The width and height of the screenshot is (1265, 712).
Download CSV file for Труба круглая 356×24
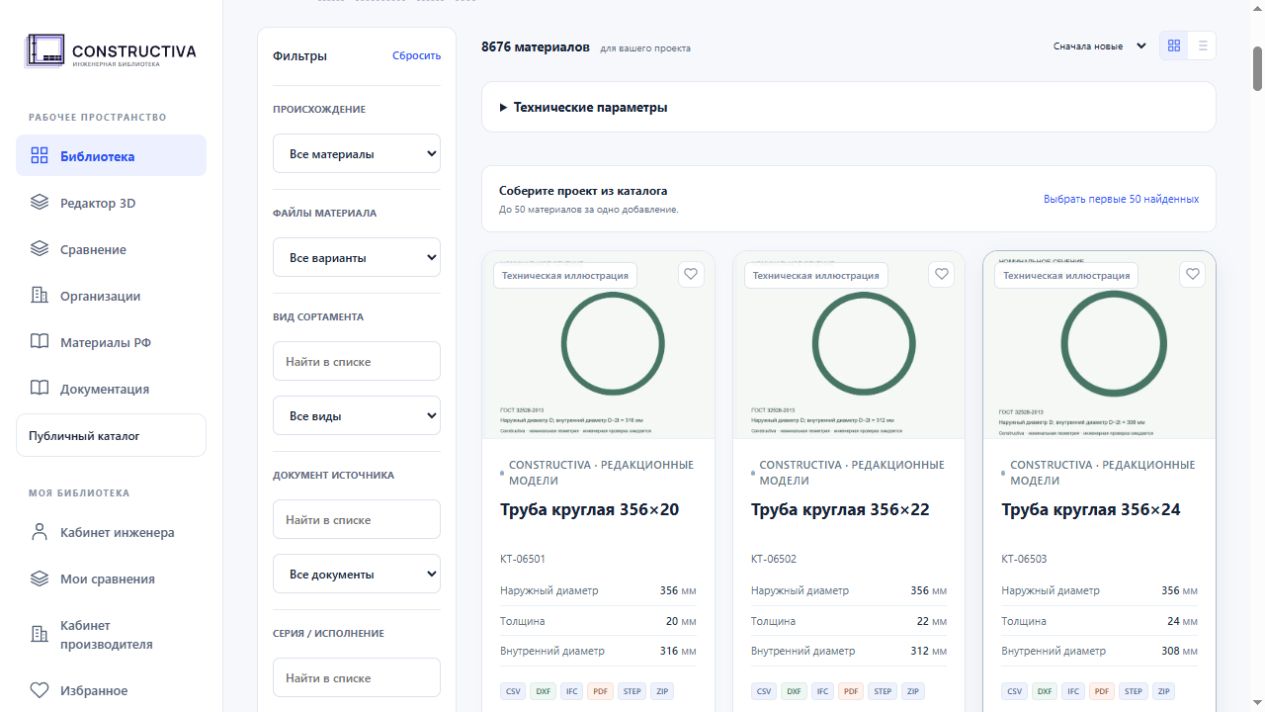pyautogui.click(x=1014, y=691)
